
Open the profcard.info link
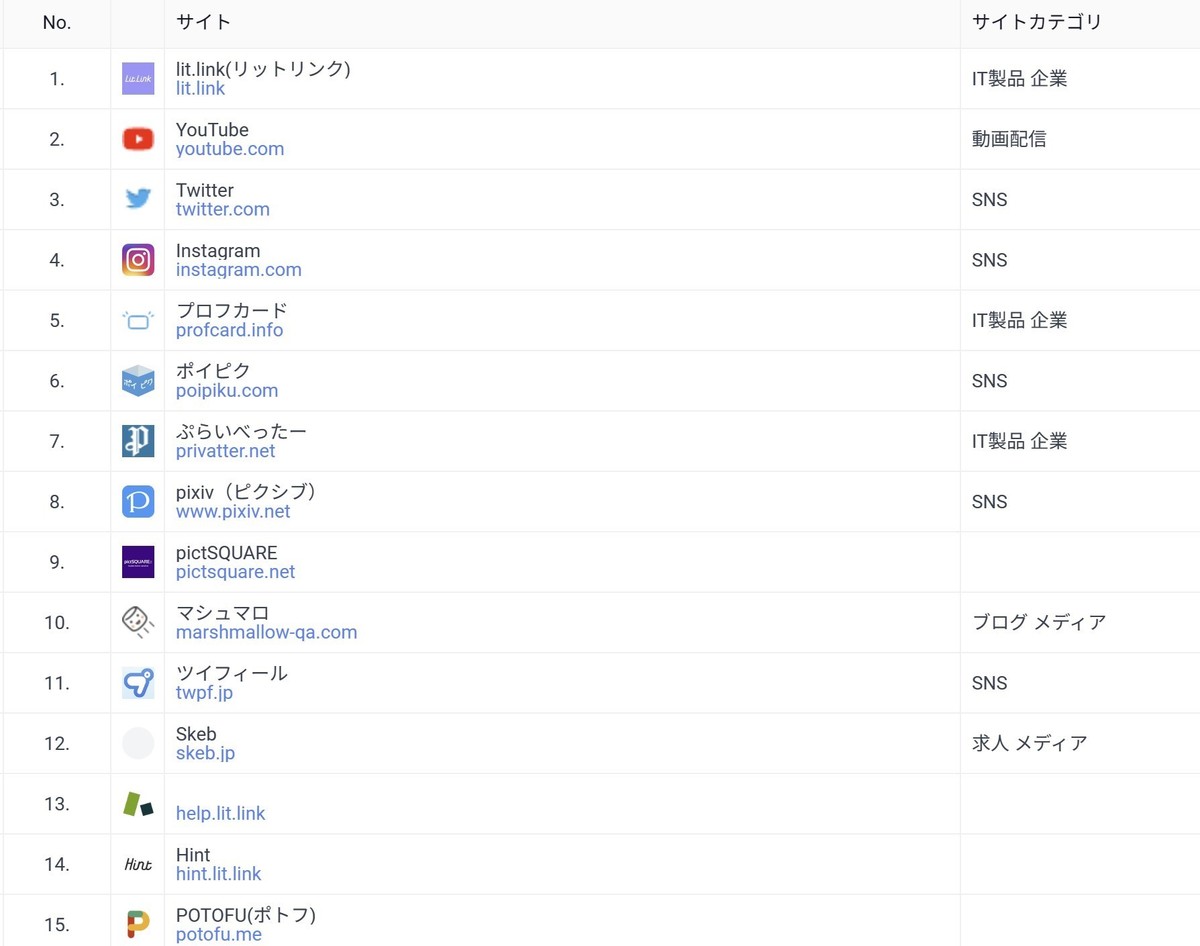229,330
